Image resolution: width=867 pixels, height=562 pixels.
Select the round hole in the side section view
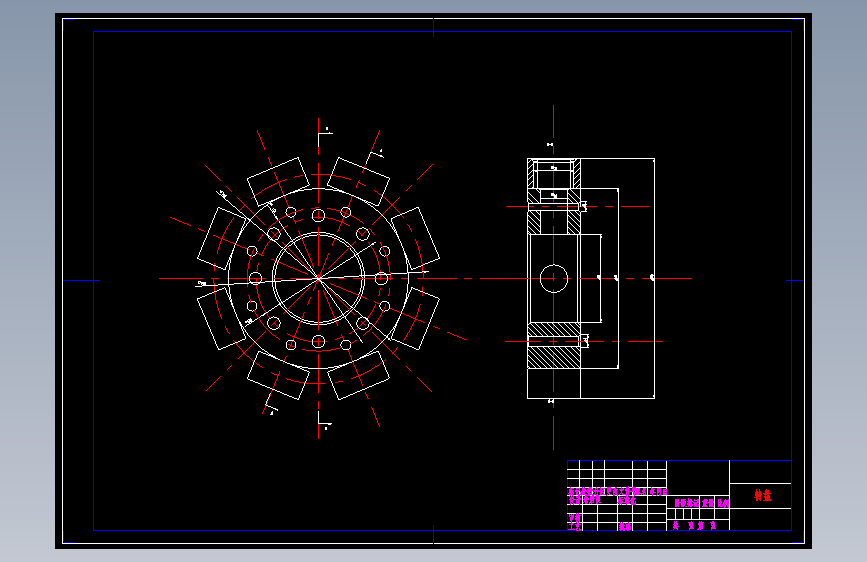[x=553, y=278]
